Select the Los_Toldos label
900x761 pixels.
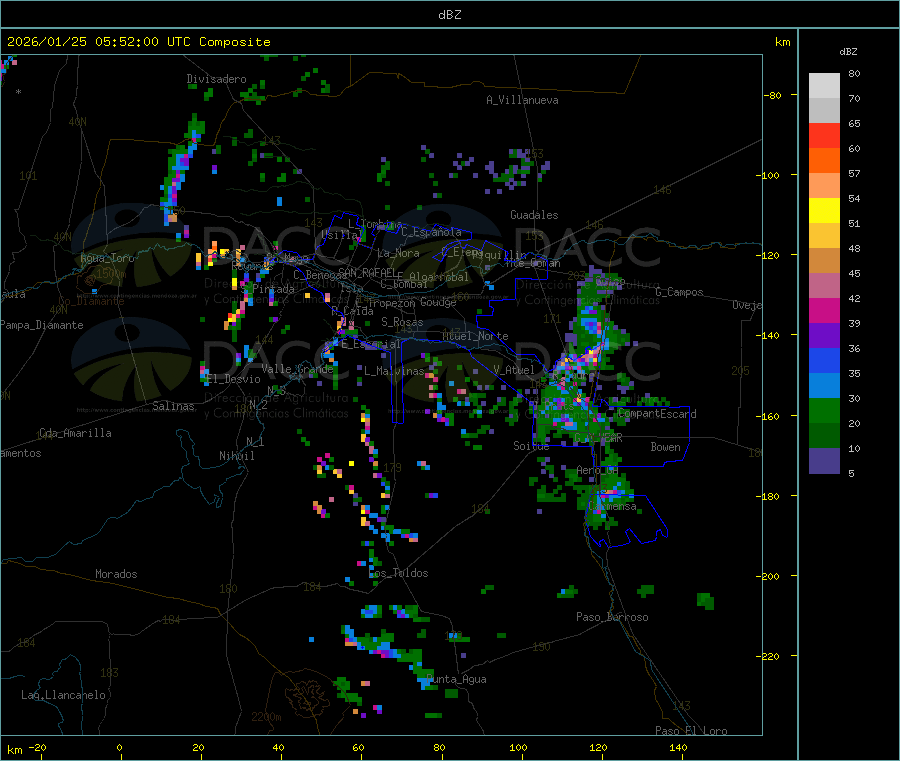pos(398,573)
